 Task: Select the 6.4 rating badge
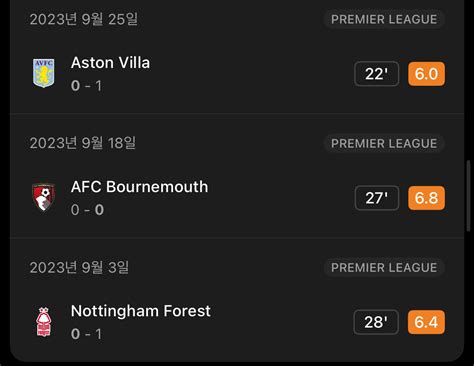[426, 322]
